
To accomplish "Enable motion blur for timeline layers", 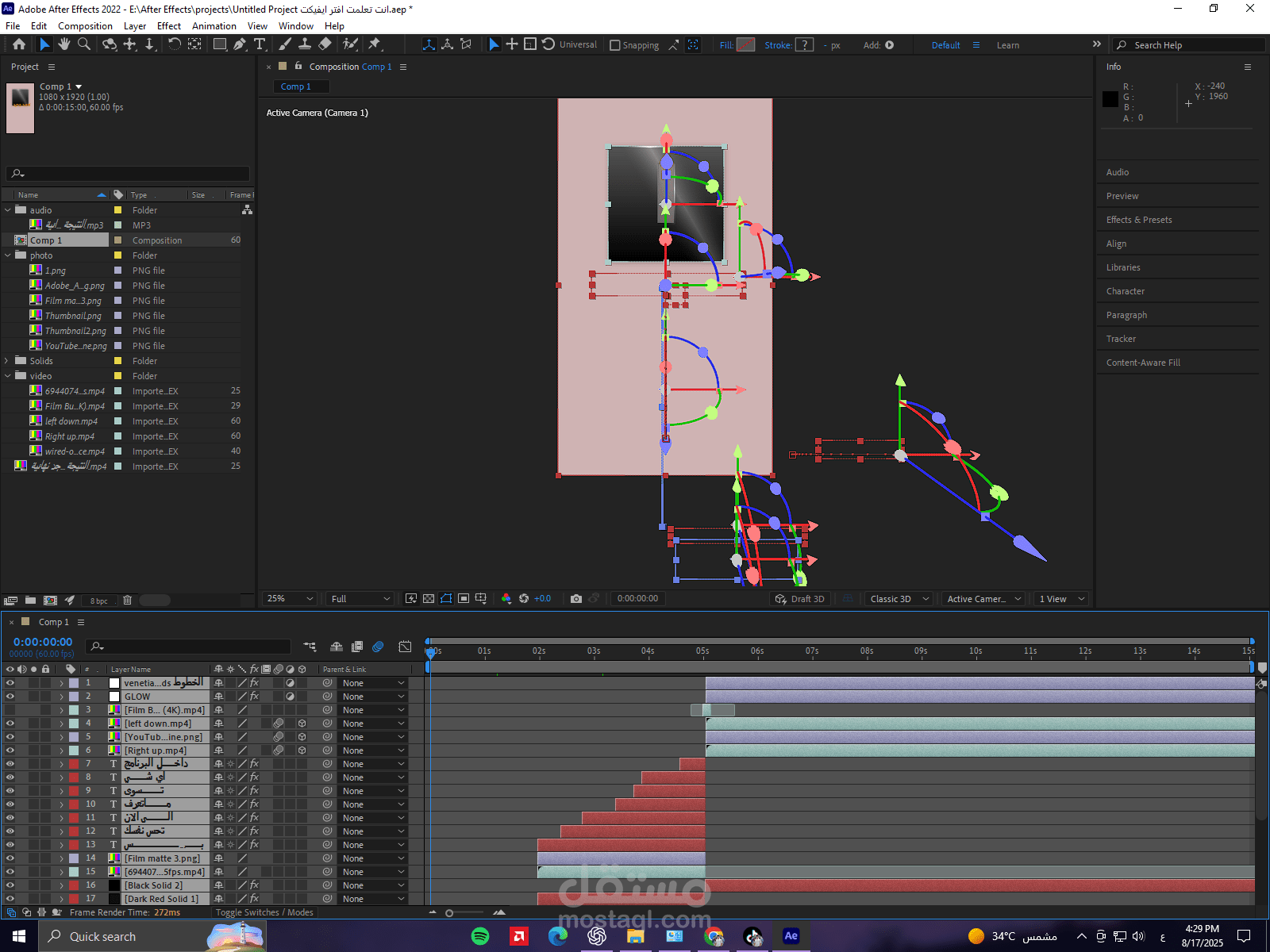I will (x=378, y=647).
